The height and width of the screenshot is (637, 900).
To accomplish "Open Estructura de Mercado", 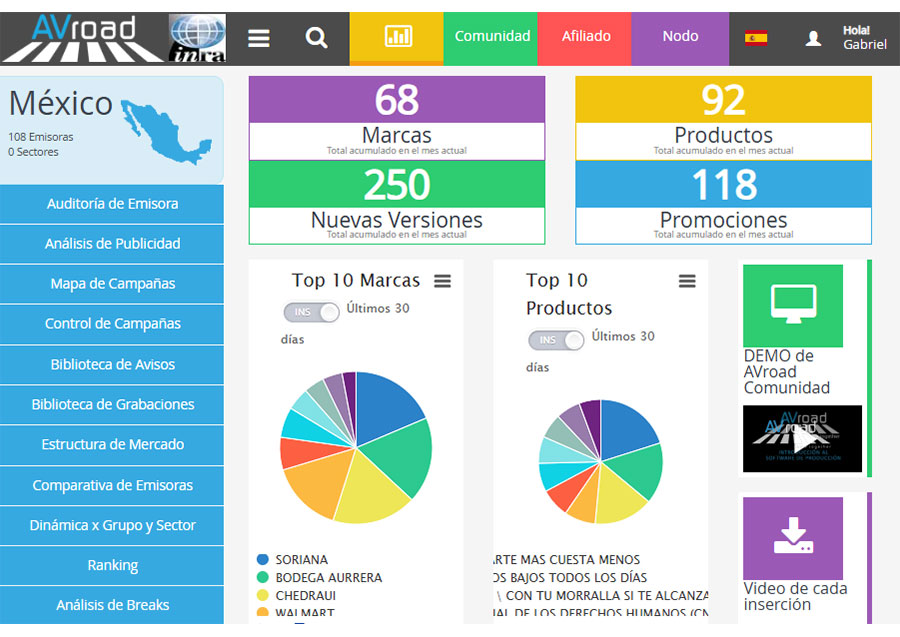I will pos(112,445).
